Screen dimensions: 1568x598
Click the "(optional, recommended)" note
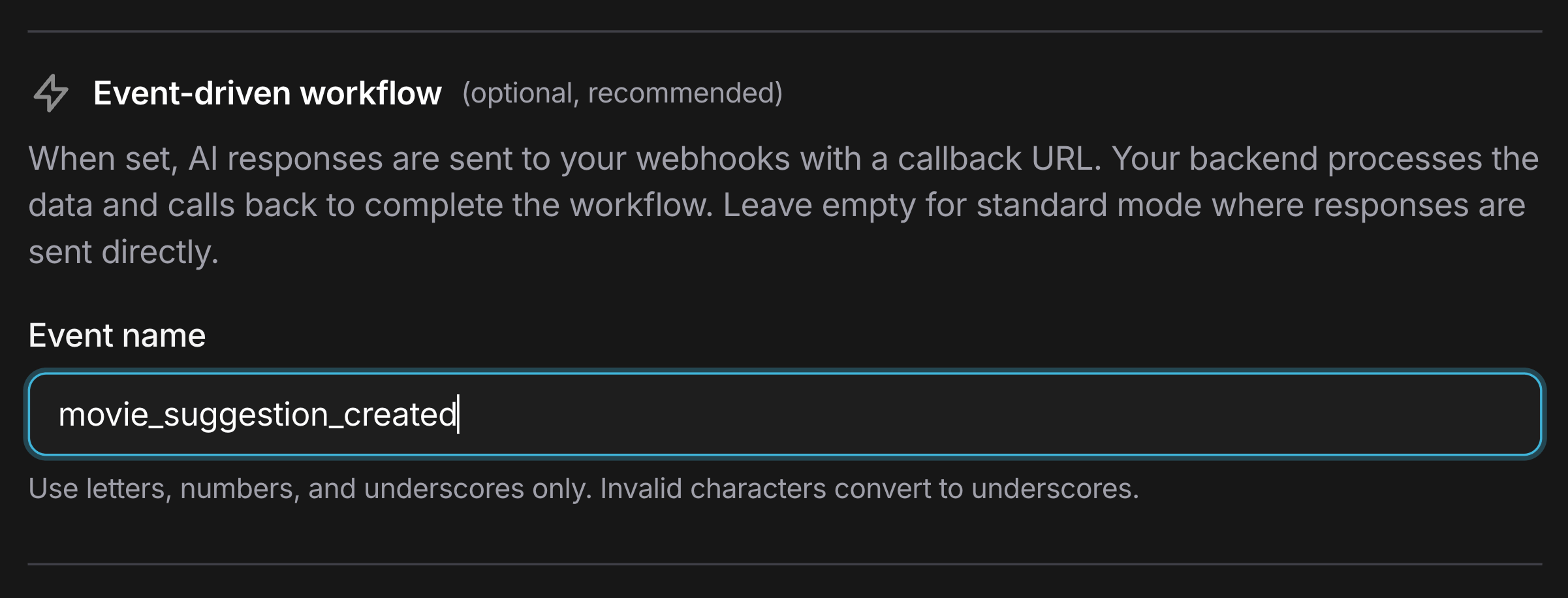tap(622, 93)
